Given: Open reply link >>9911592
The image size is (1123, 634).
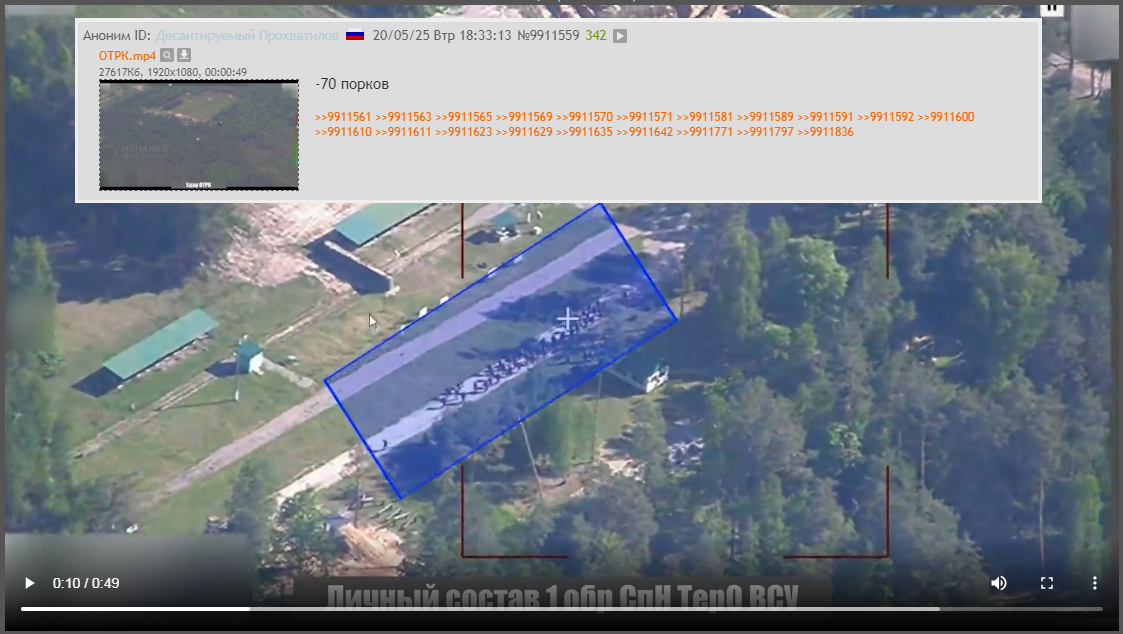Looking at the screenshot, I should tap(885, 117).
